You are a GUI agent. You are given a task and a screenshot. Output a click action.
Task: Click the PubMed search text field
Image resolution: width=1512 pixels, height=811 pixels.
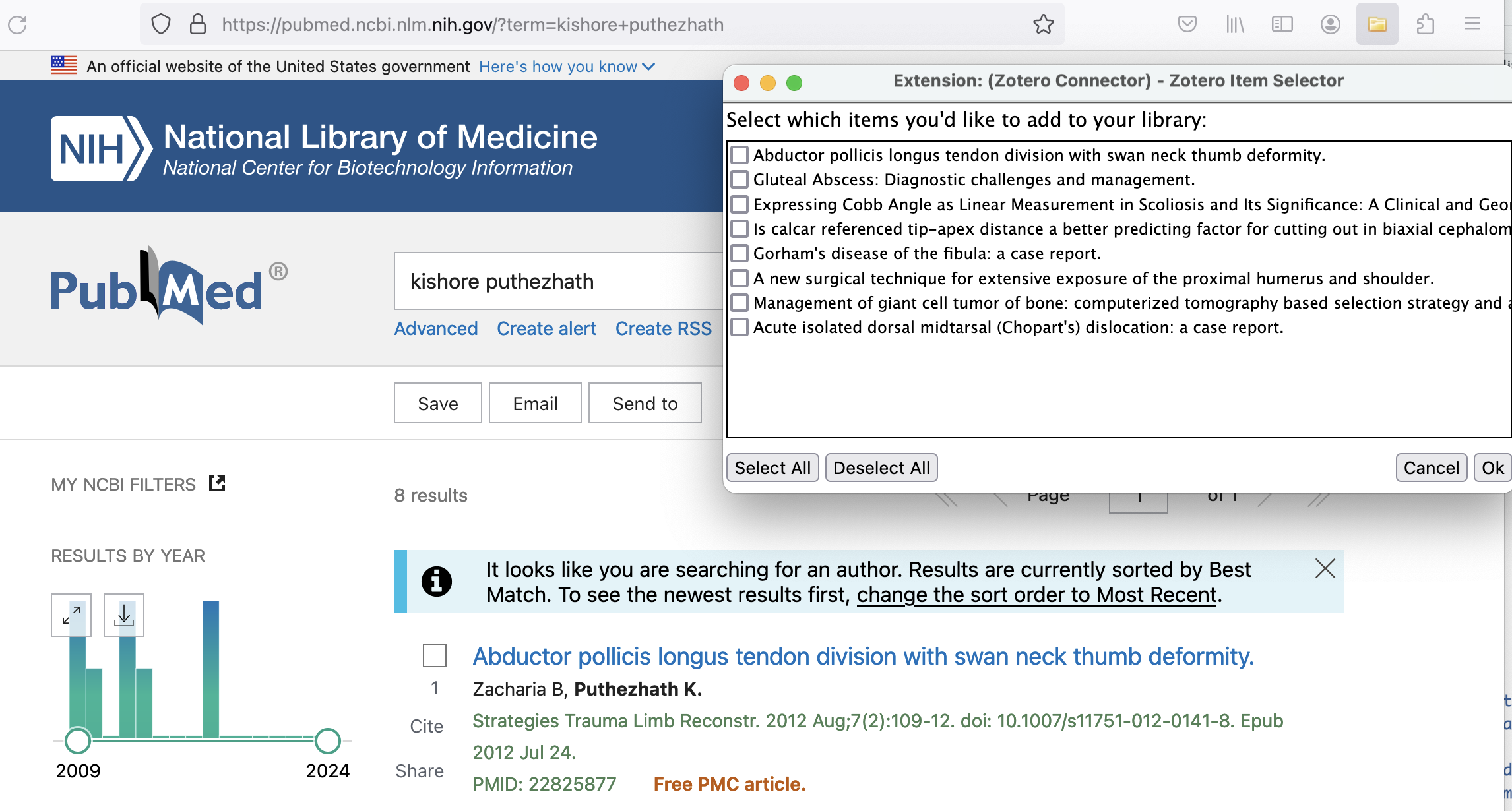(x=554, y=282)
